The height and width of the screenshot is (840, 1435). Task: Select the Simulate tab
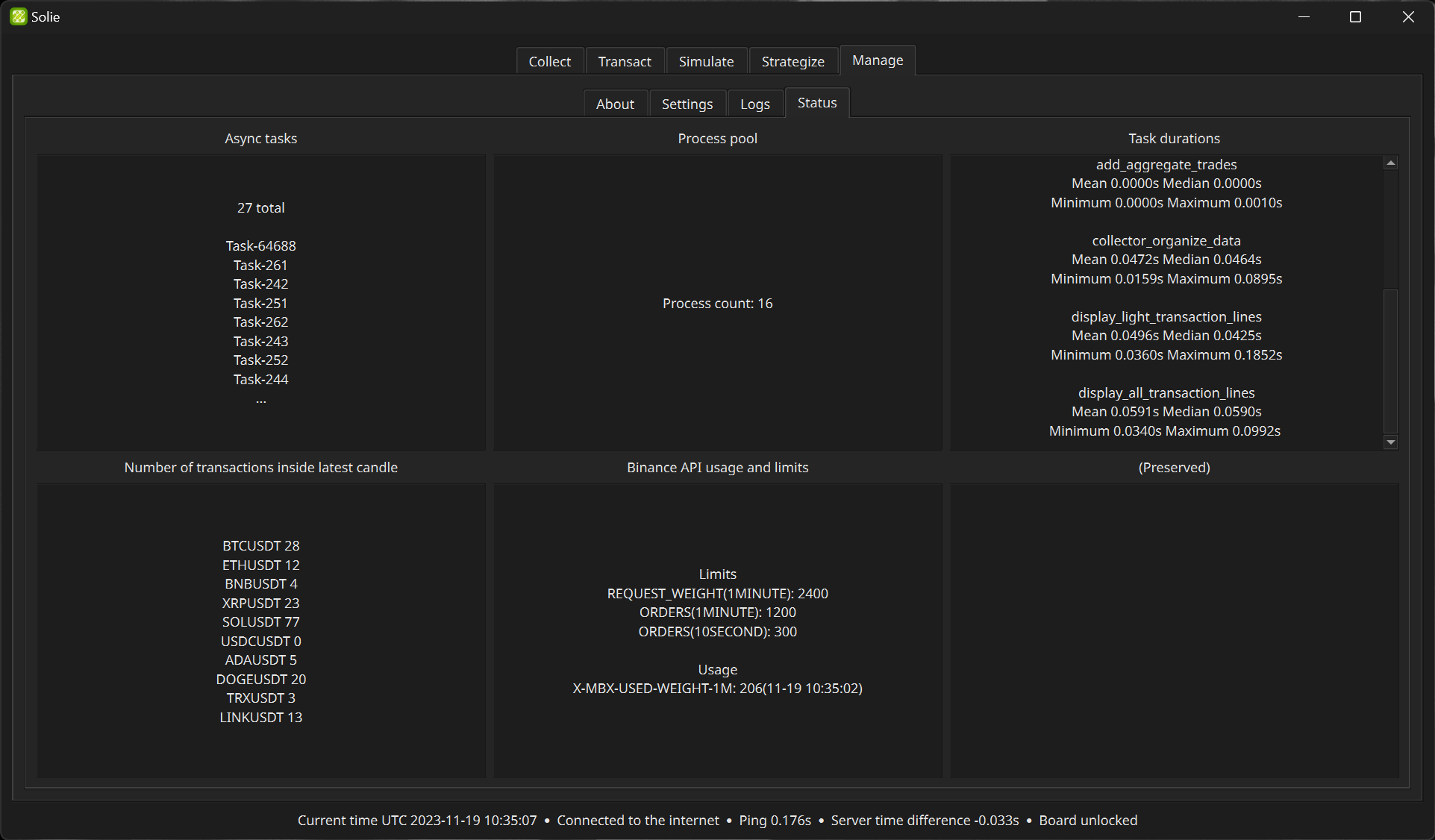[706, 61]
